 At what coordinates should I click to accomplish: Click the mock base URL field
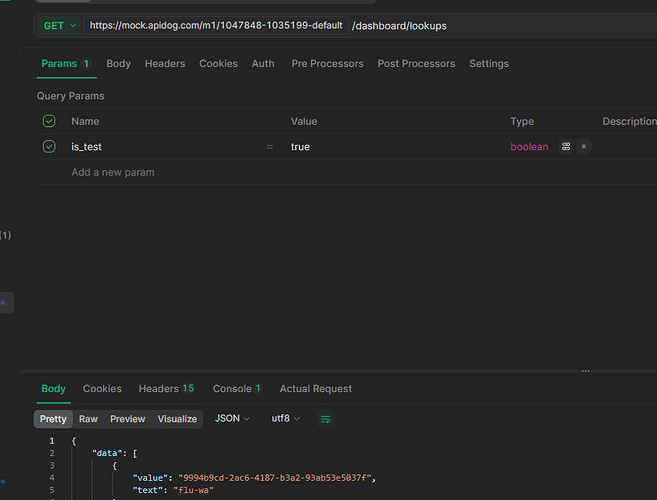(216, 26)
